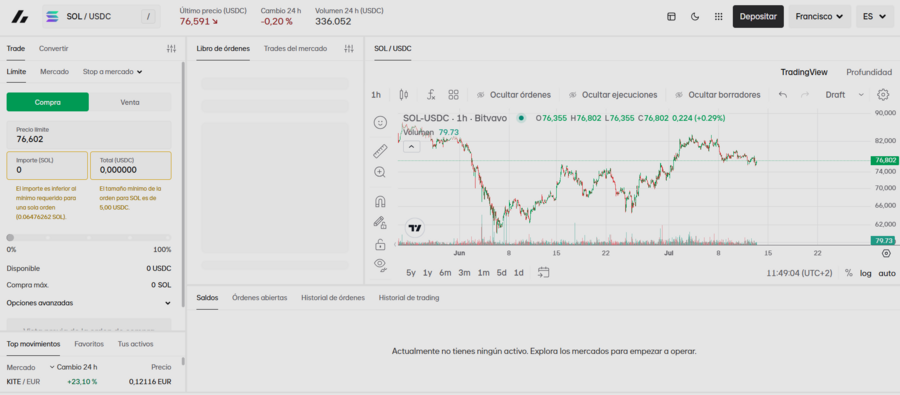Click the Bitvavo logo icon
This screenshot has height=395, width=900.
coord(20,17)
